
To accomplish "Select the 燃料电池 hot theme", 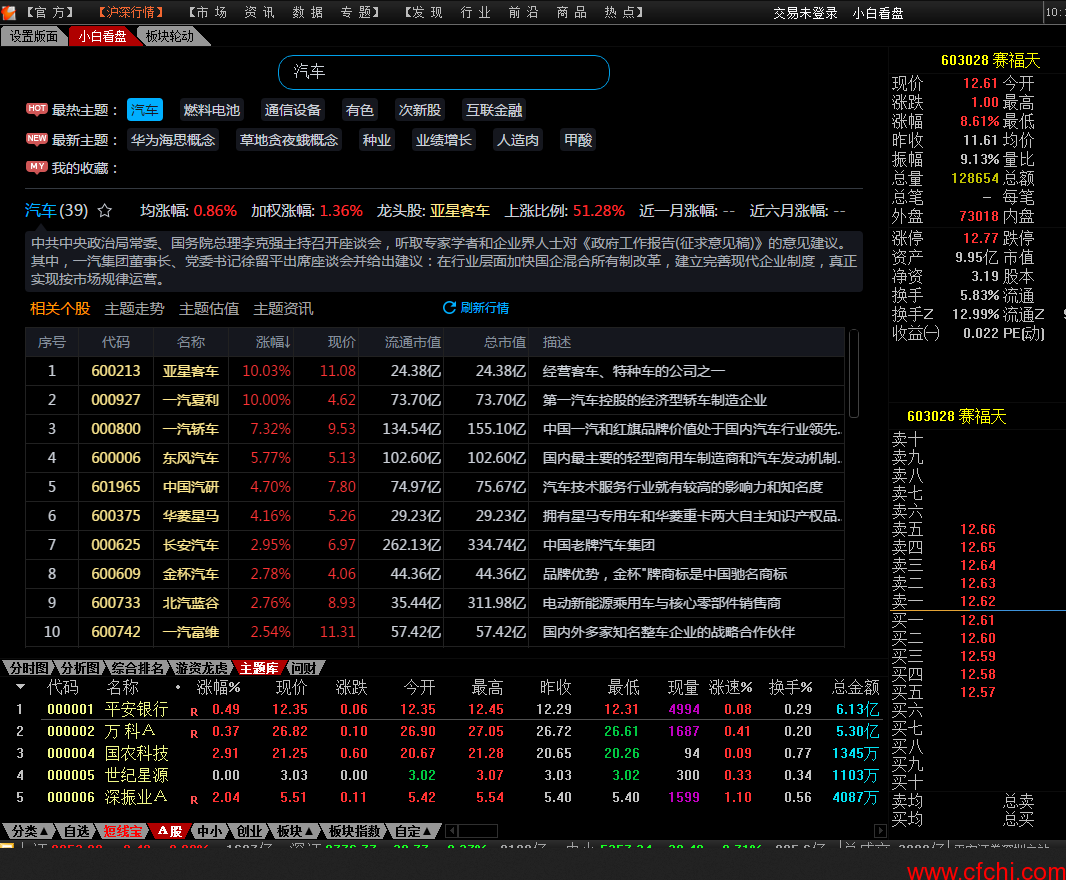I will [211, 109].
